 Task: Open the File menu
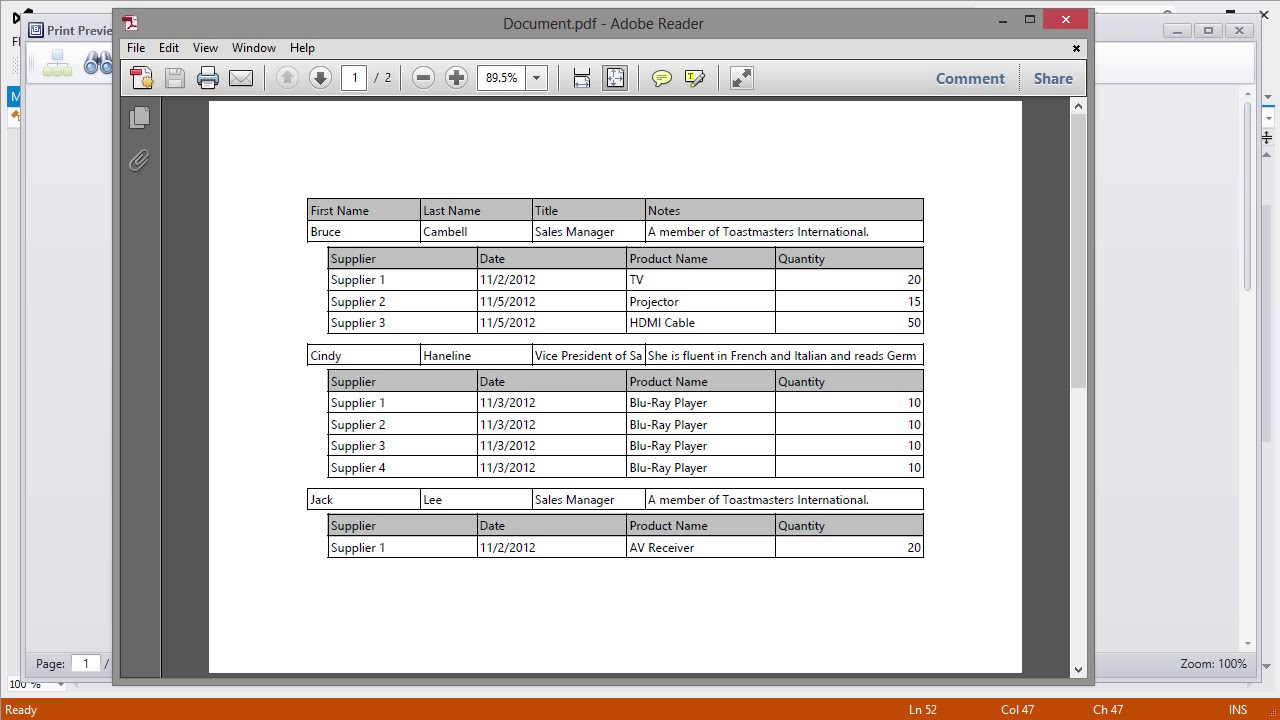[x=136, y=47]
